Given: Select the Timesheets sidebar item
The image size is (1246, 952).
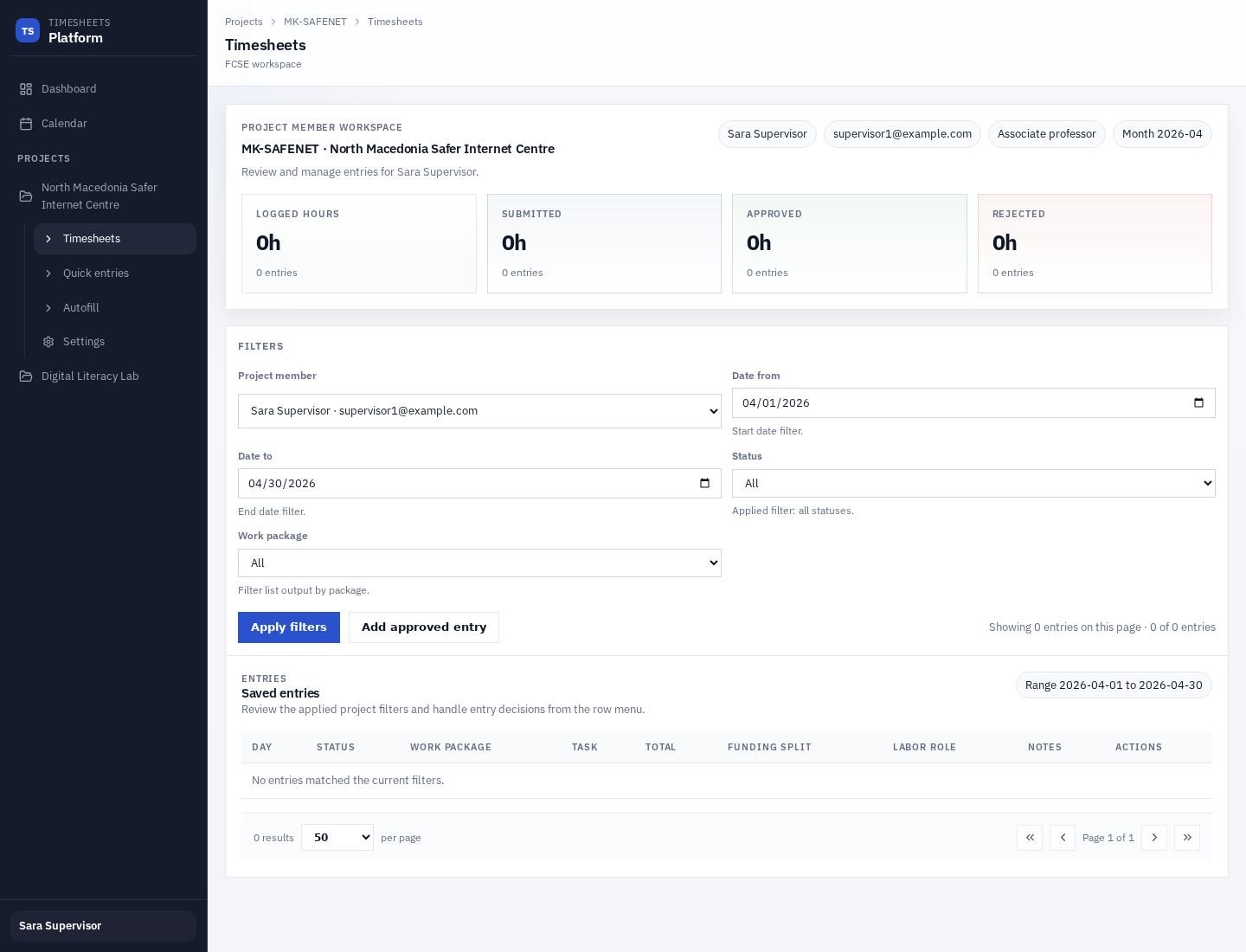Looking at the screenshot, I should point(92,239).
